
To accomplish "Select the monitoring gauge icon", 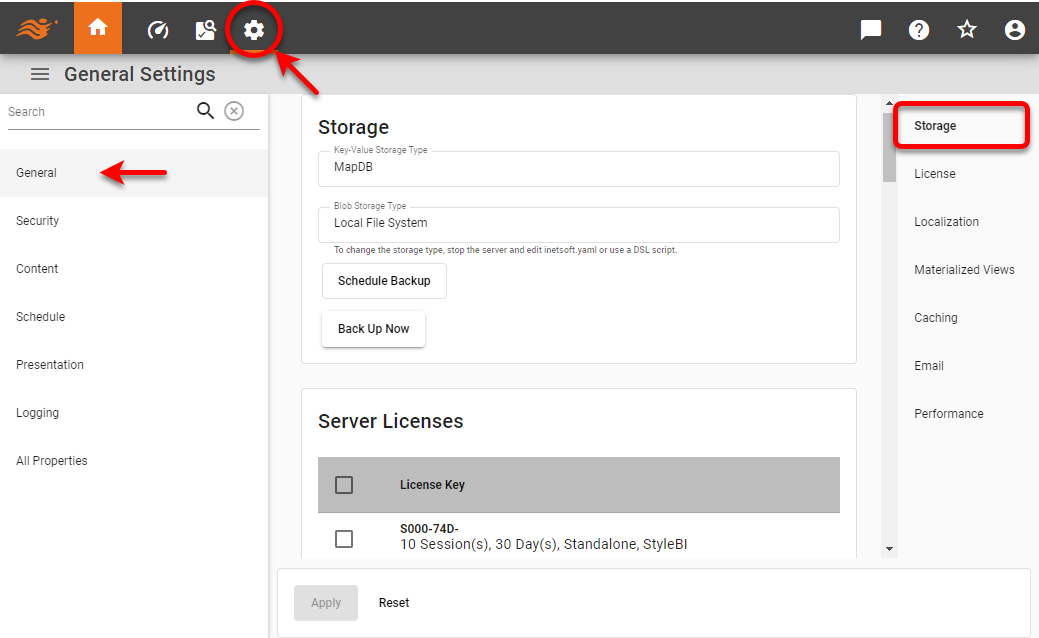I will click(x=157, y=28).
